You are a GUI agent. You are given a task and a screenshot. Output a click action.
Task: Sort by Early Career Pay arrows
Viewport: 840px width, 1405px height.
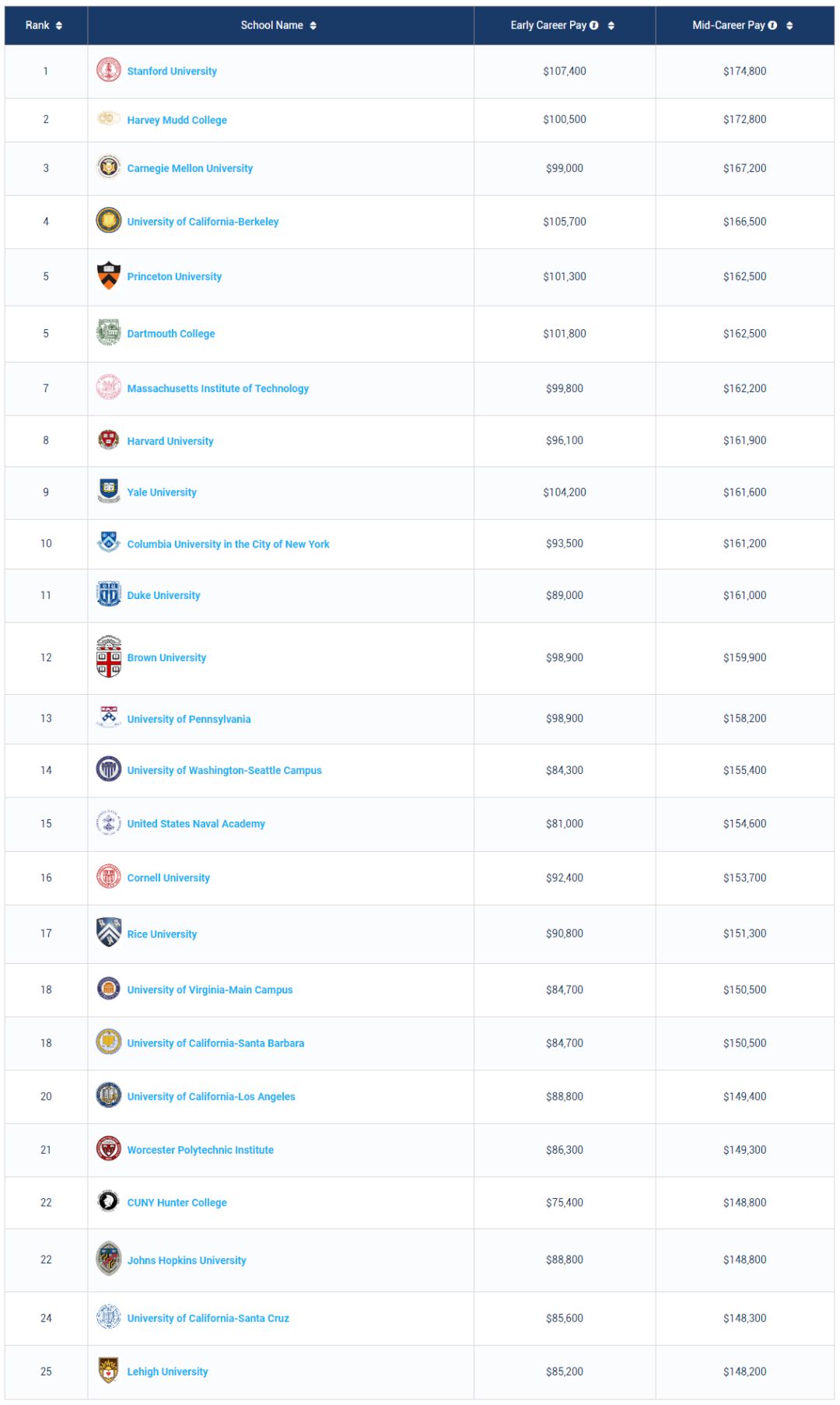coord(611,26)
